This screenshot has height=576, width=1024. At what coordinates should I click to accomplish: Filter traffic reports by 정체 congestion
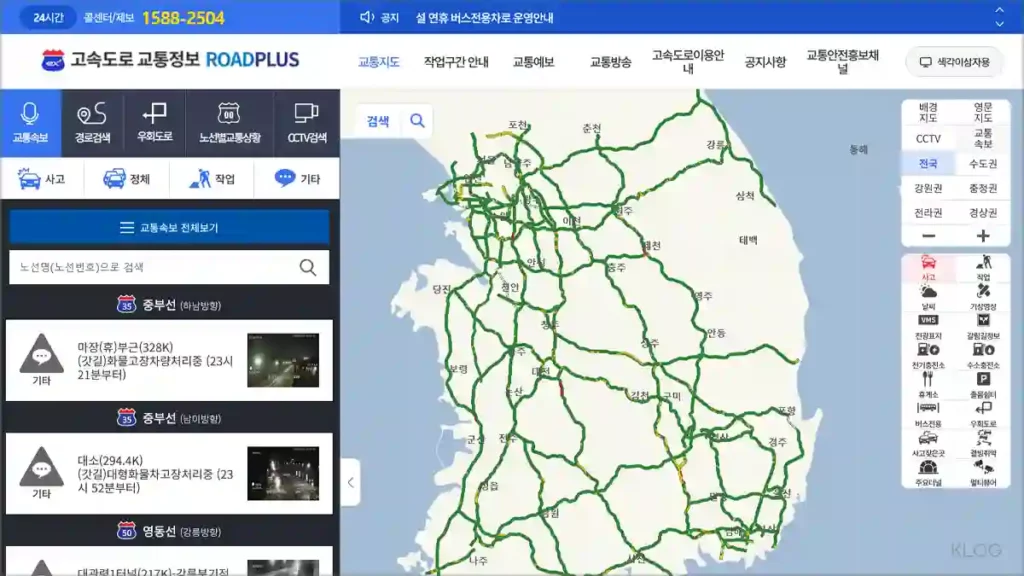click(127, 179)
